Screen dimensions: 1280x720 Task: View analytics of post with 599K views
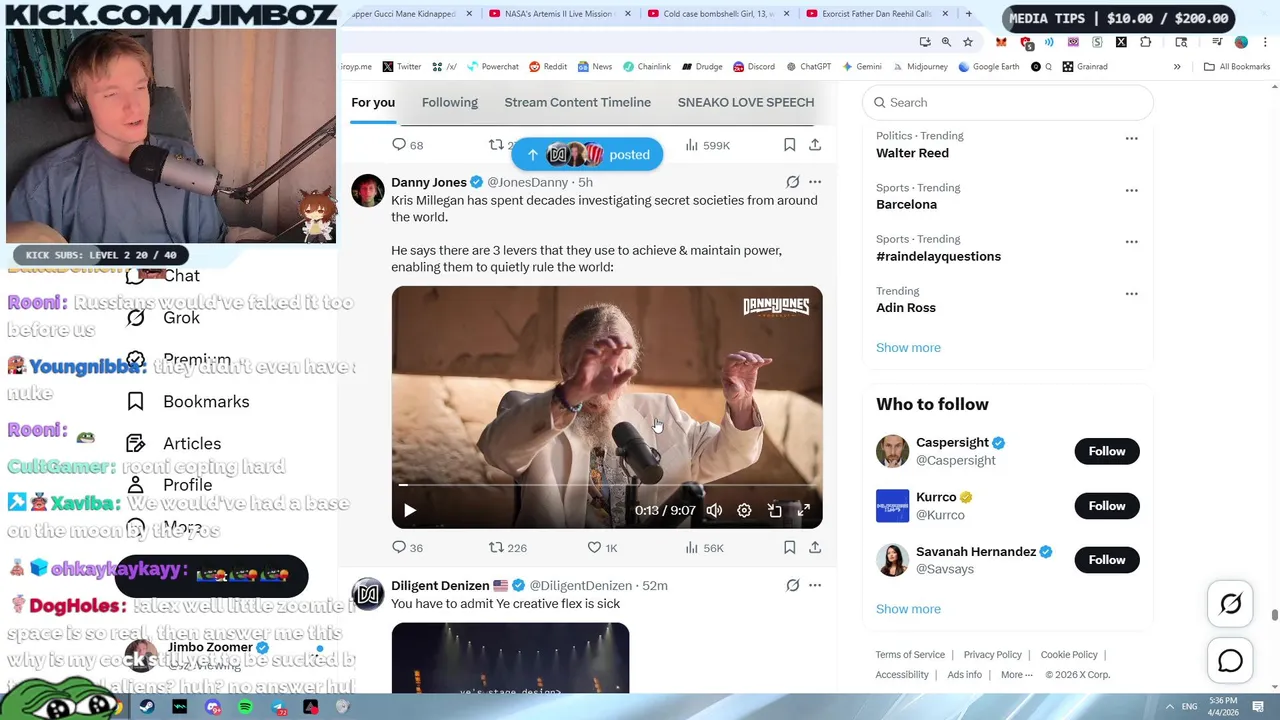(x=707, y=145)
